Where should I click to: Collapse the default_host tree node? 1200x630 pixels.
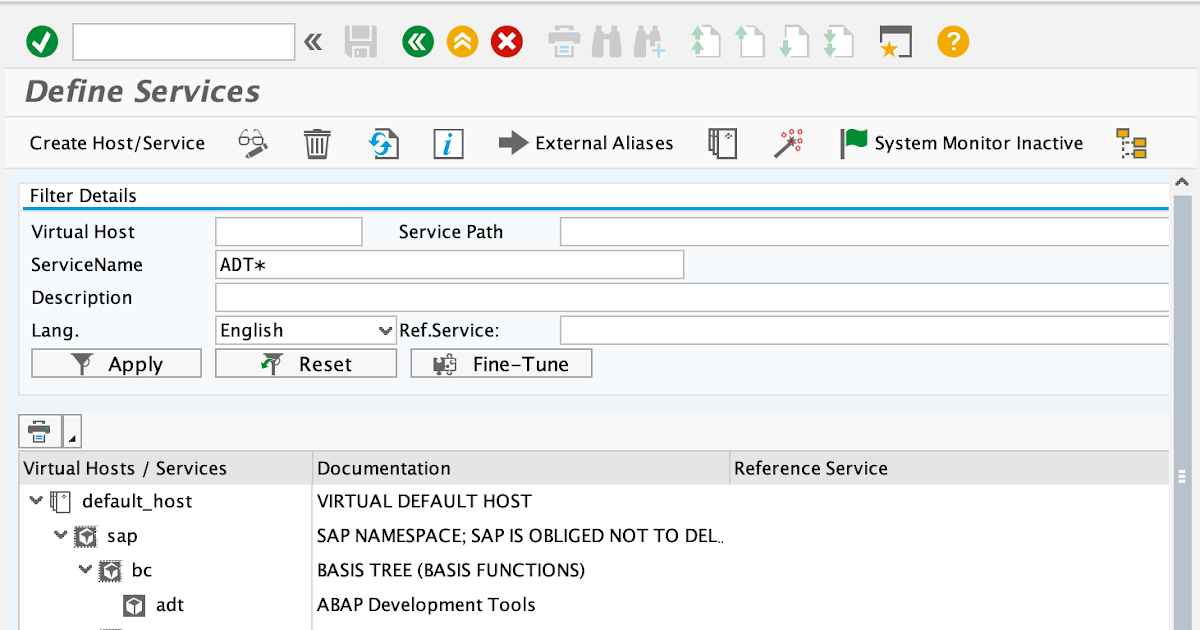pyautogui.click(x=36, y=500)
